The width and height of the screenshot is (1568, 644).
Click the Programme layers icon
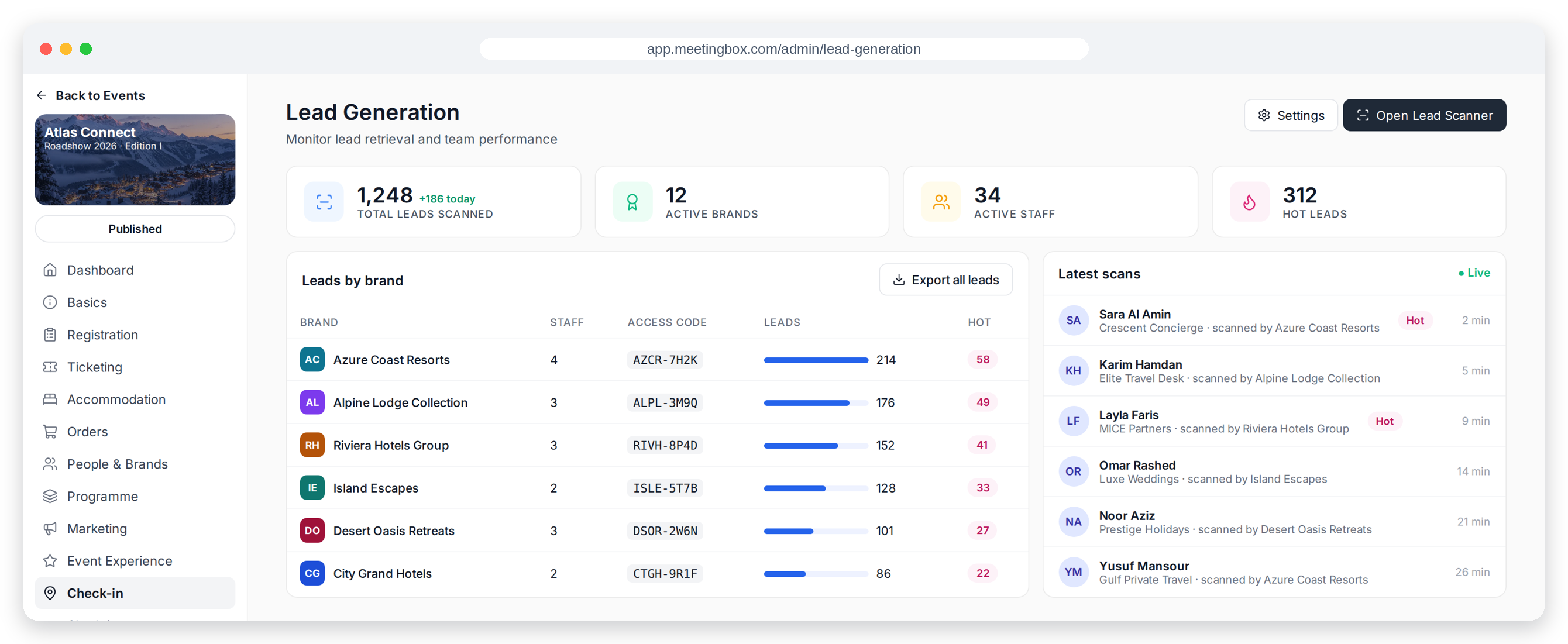point(50,495)
